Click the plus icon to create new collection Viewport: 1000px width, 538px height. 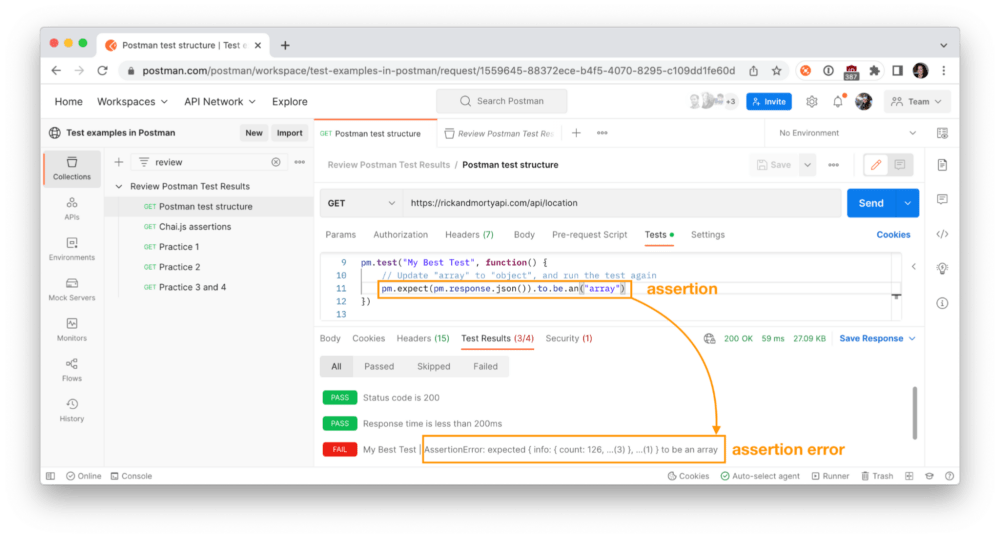119,162
